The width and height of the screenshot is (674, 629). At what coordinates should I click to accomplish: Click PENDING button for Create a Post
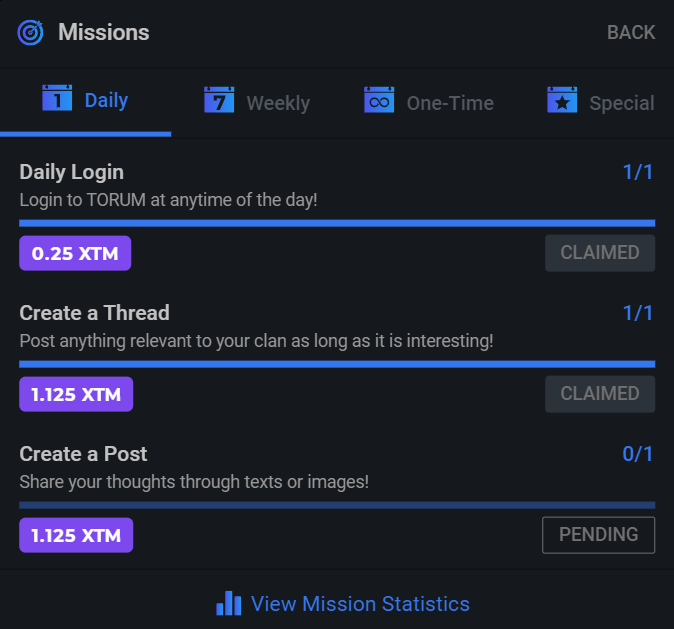click(598, 535)
